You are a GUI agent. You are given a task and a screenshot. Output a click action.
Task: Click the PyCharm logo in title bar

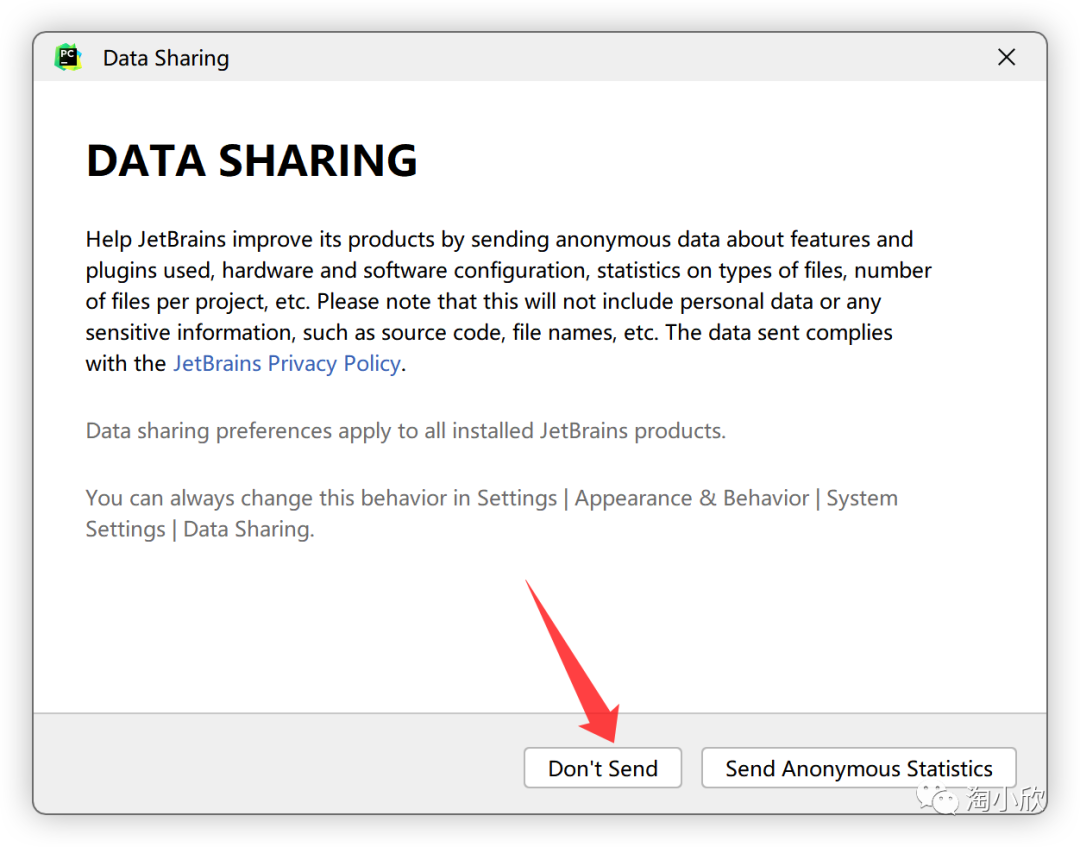[x=68, y=57]
